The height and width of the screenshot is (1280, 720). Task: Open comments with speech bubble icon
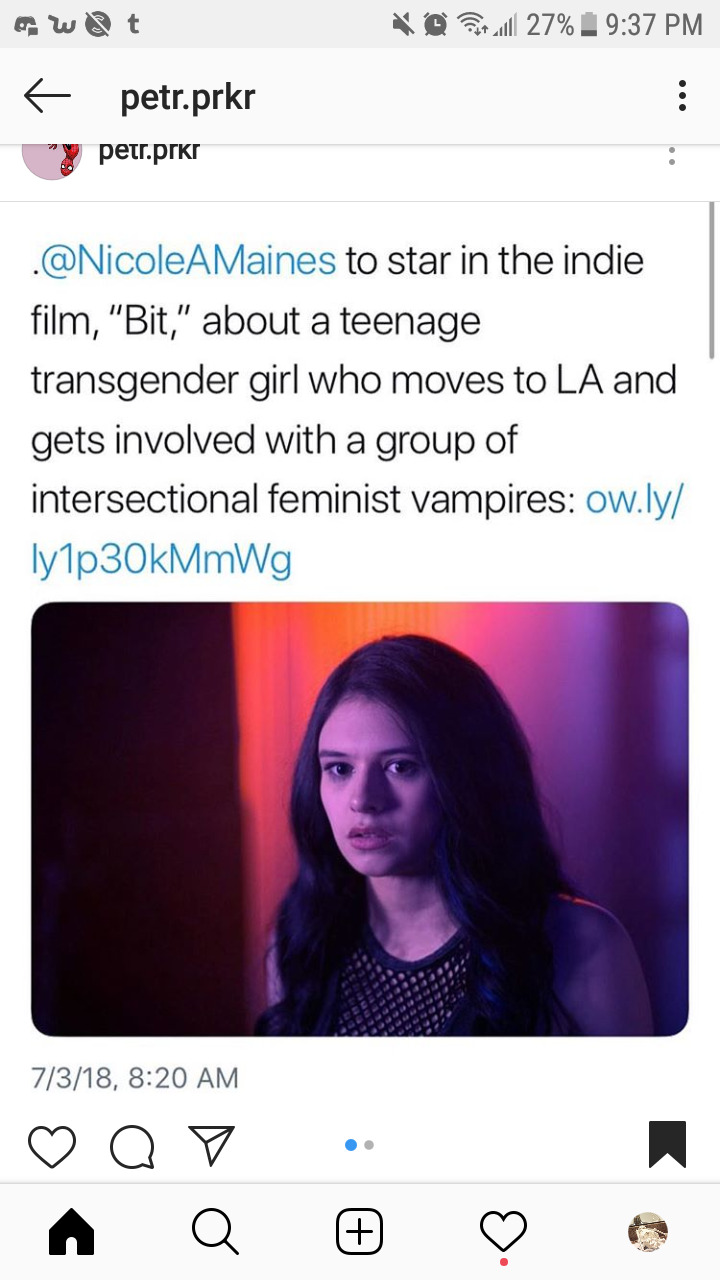pos(132,1146)
